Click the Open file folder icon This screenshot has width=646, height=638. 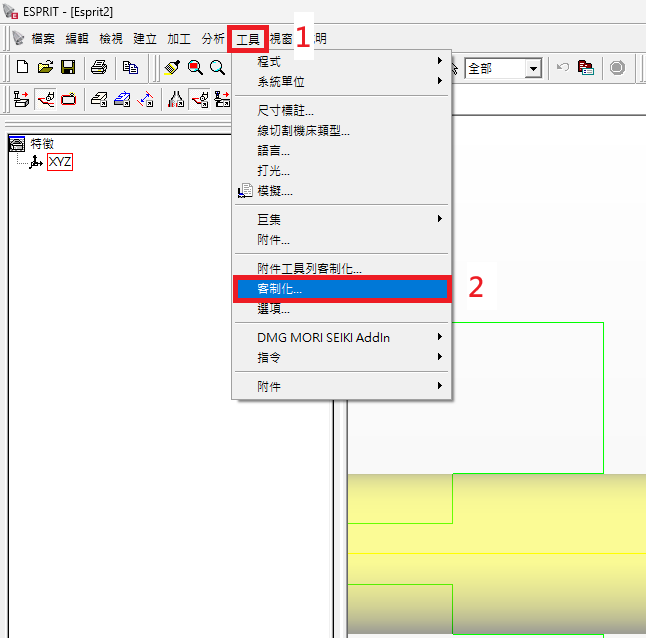pos(45,68)
